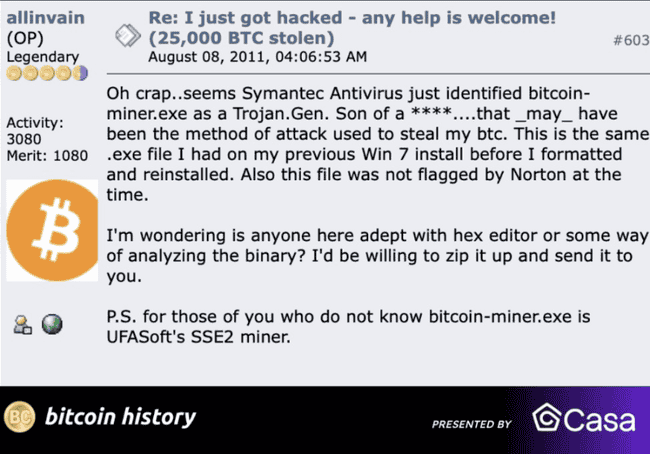Click the #603 post number link
This screenshot has height=454, width=650.
[629, 38]
